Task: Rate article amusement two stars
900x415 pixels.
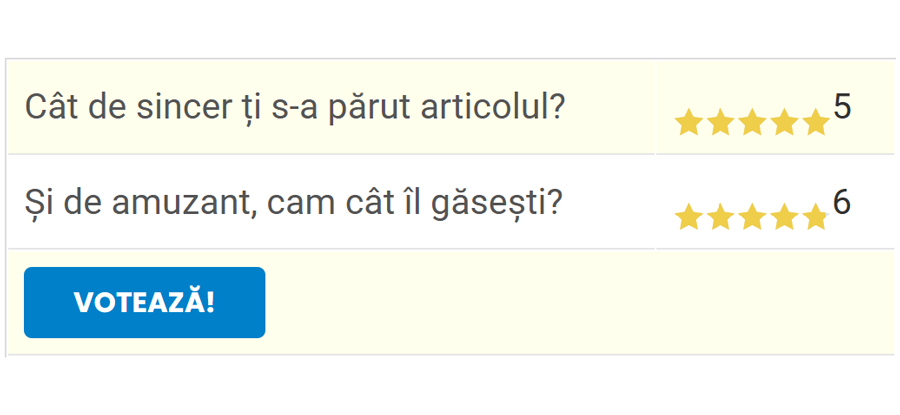Action: 720,217
